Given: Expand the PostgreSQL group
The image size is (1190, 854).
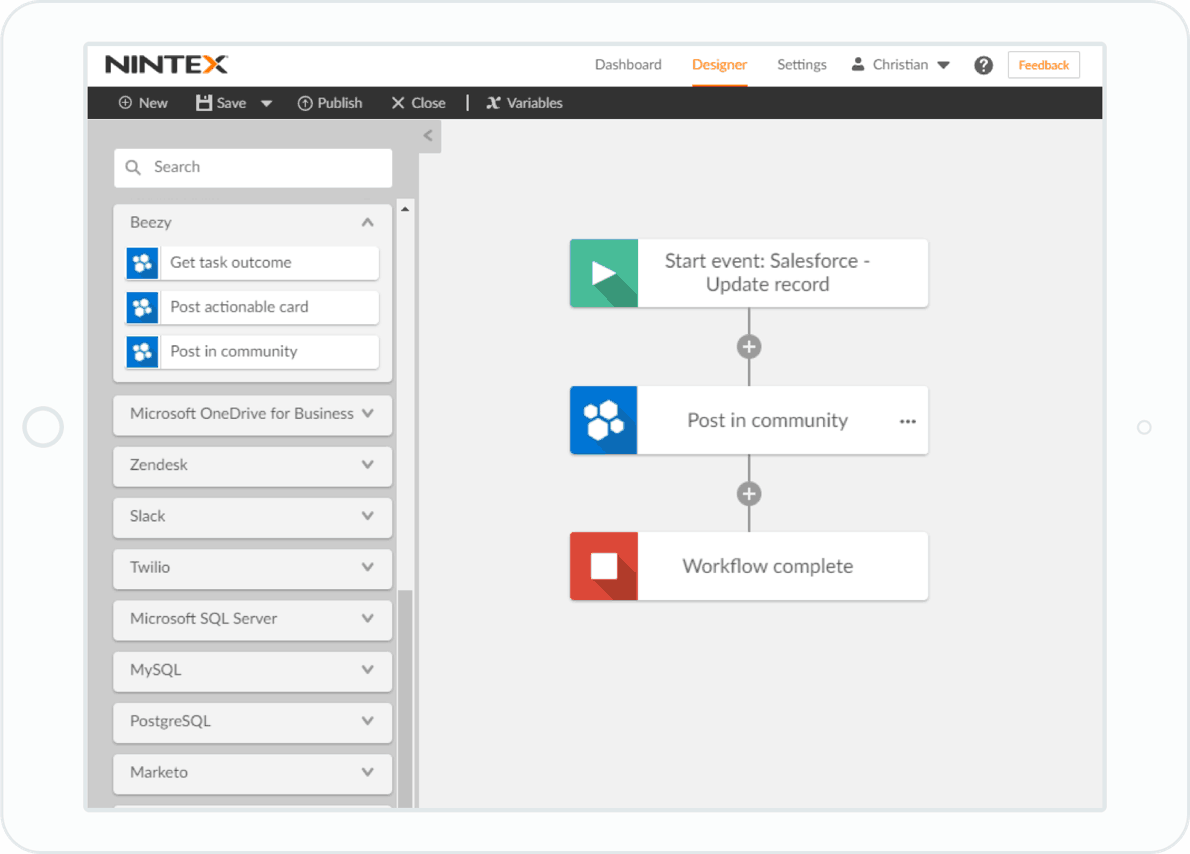Looking at the screenshot, I should (253, 721).
